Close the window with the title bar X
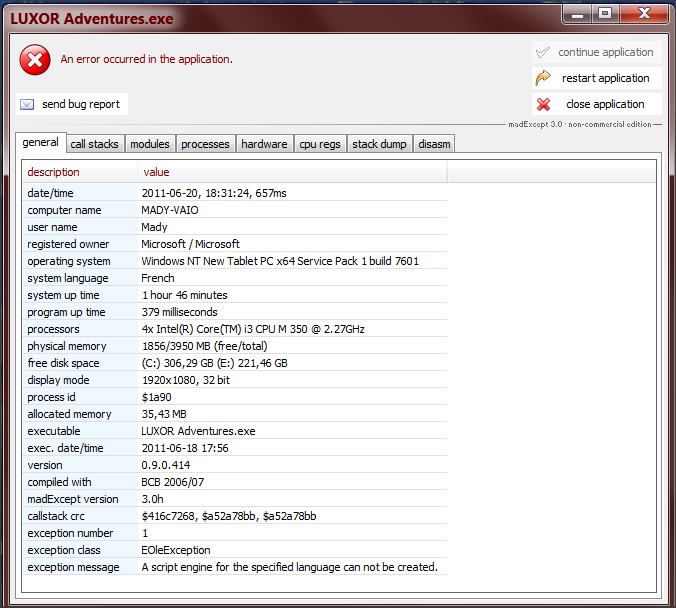This screenshot has width=676, height=608. tap(644, 14)
